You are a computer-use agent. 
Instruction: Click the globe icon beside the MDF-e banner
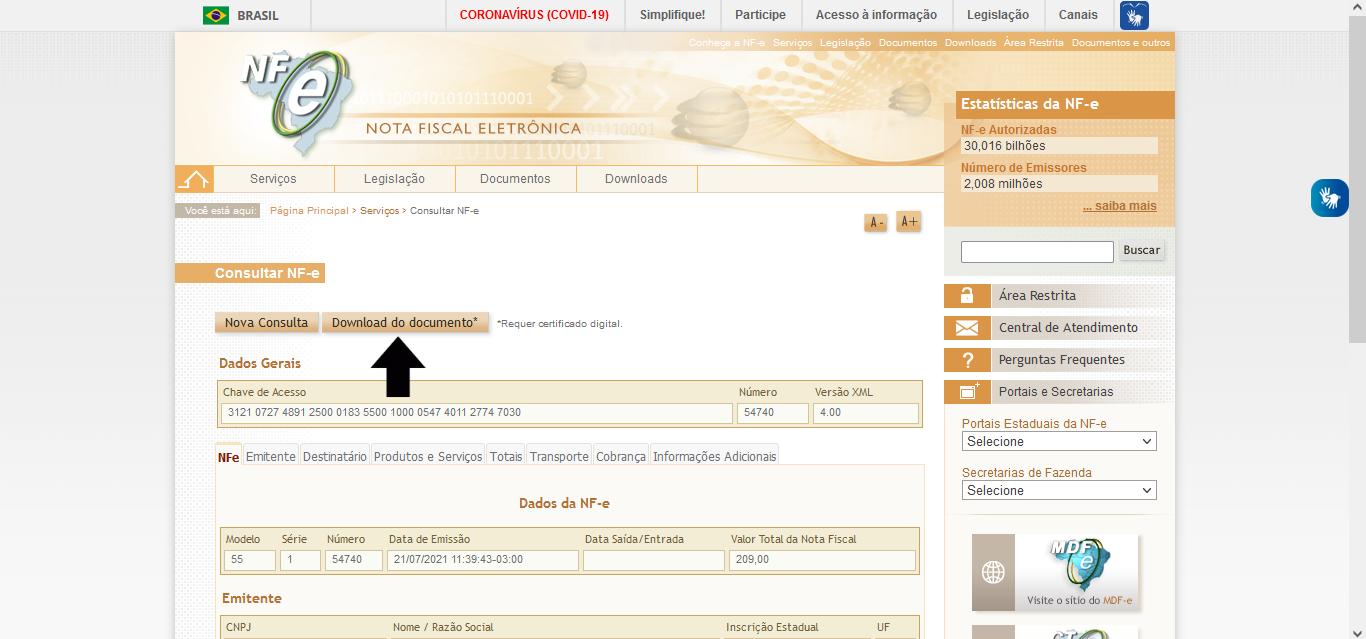(x=993, y=572)
